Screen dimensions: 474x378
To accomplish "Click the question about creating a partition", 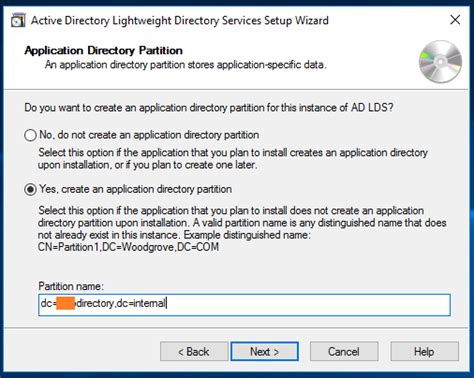I will pyautogui.click(x=209, y=108).
